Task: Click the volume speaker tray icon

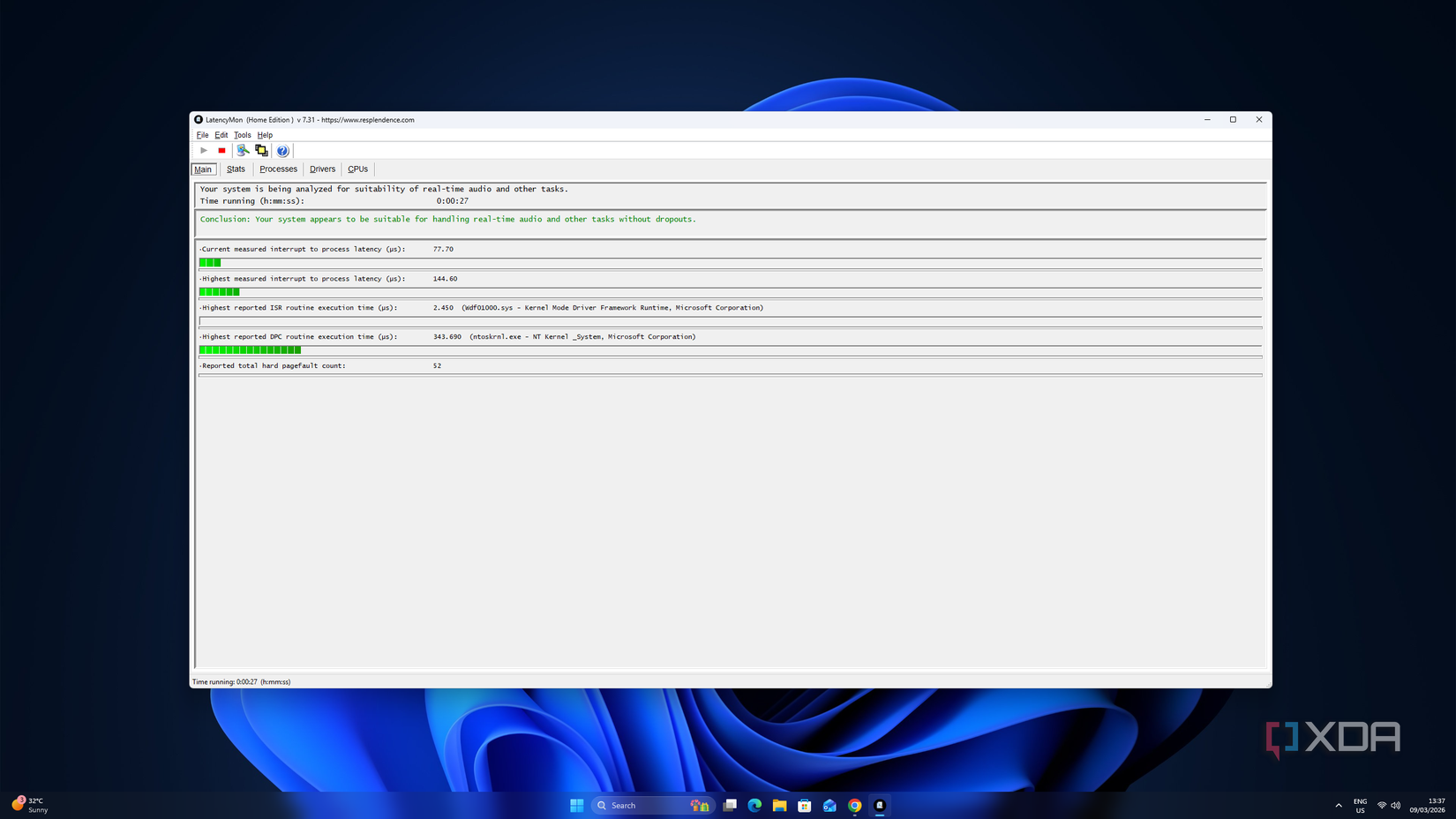Action: click(1396, 805)
